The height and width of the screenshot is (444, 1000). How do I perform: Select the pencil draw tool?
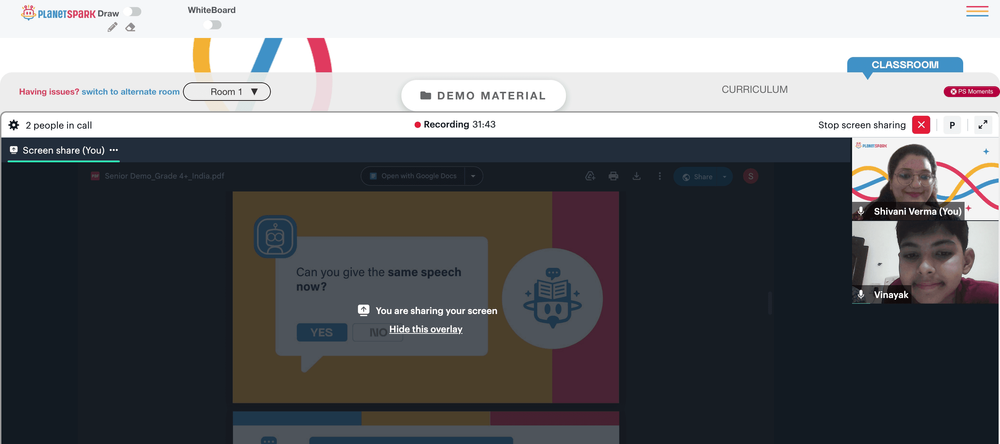click(x=112, y=27)
